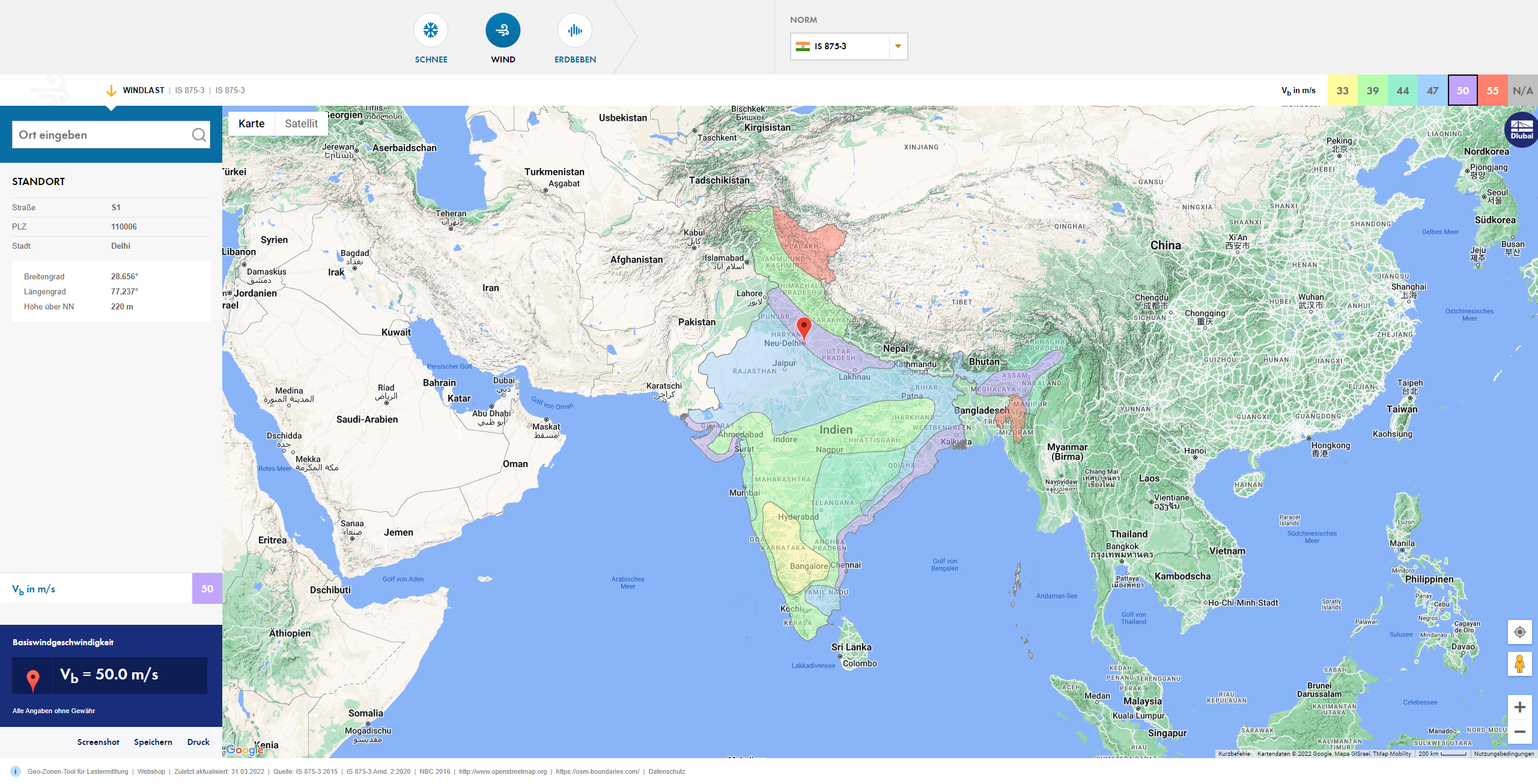Open the NORM IS 875-3 dropdown
The image size is (1538, 784).
point(898,46)
